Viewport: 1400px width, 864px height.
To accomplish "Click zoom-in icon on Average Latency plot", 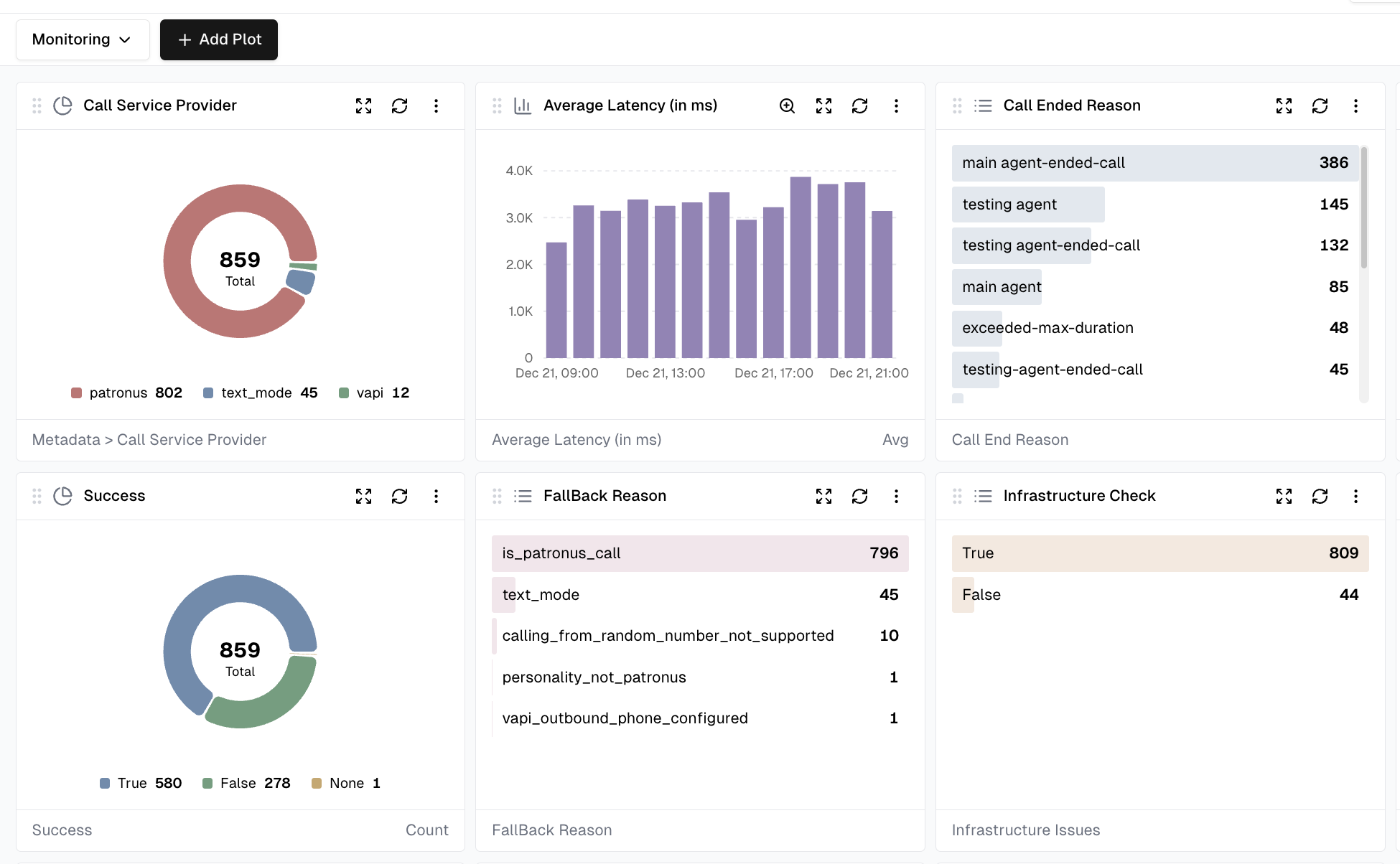I will click(787, 106).
